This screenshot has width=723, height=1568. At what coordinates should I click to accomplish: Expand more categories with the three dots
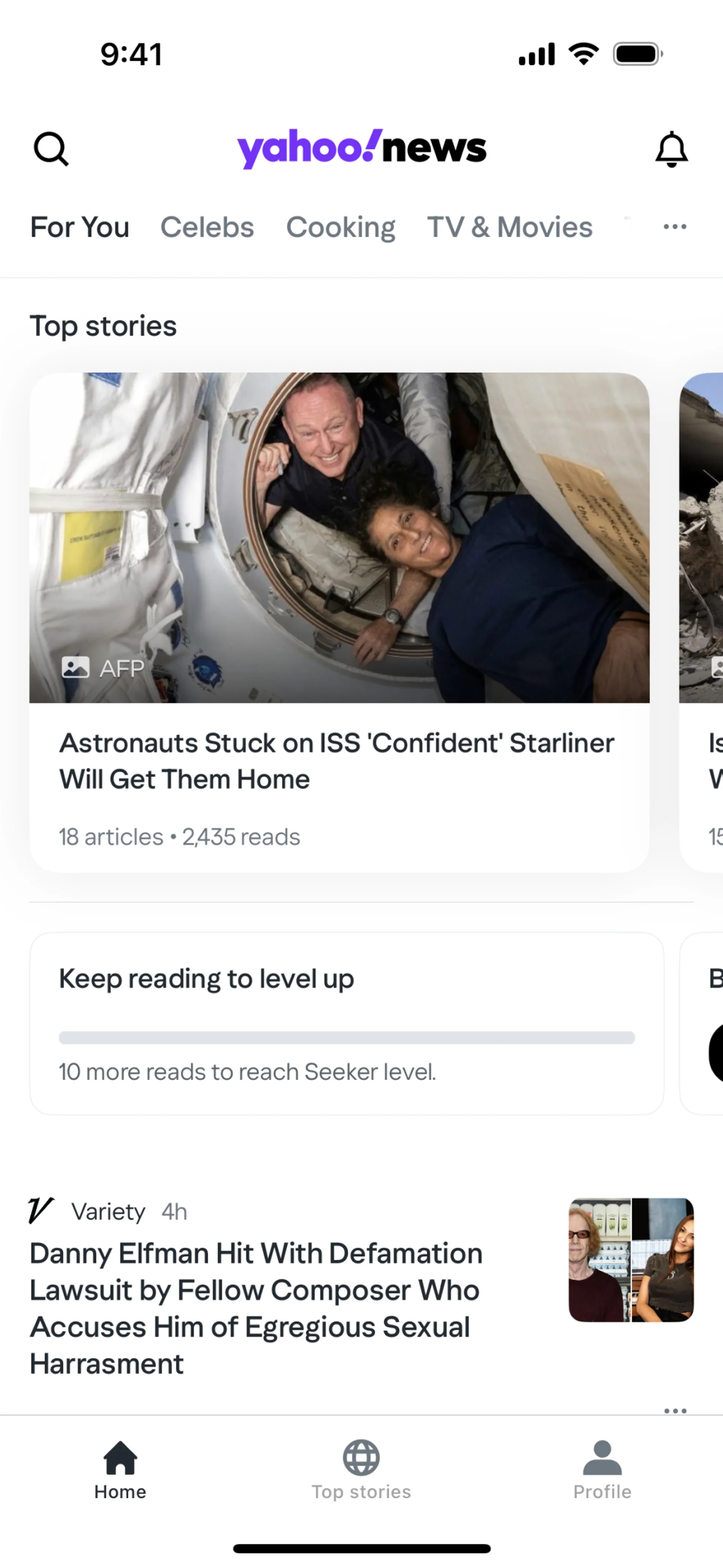point(675,226)
